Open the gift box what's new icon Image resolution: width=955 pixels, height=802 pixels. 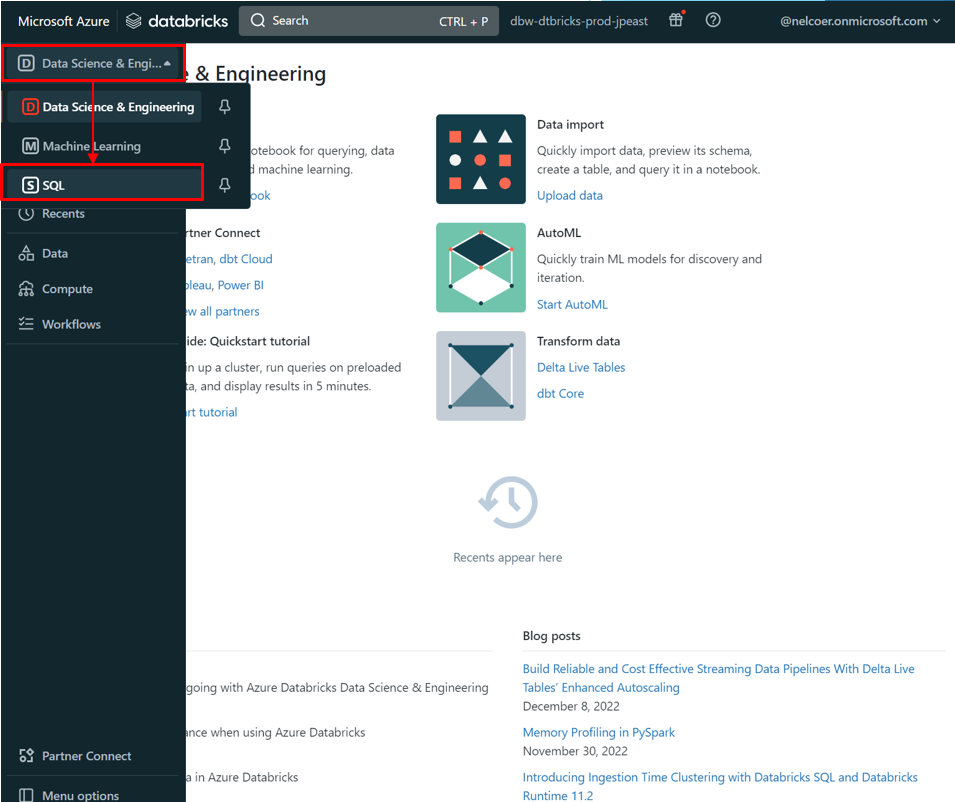pos(676,20)
